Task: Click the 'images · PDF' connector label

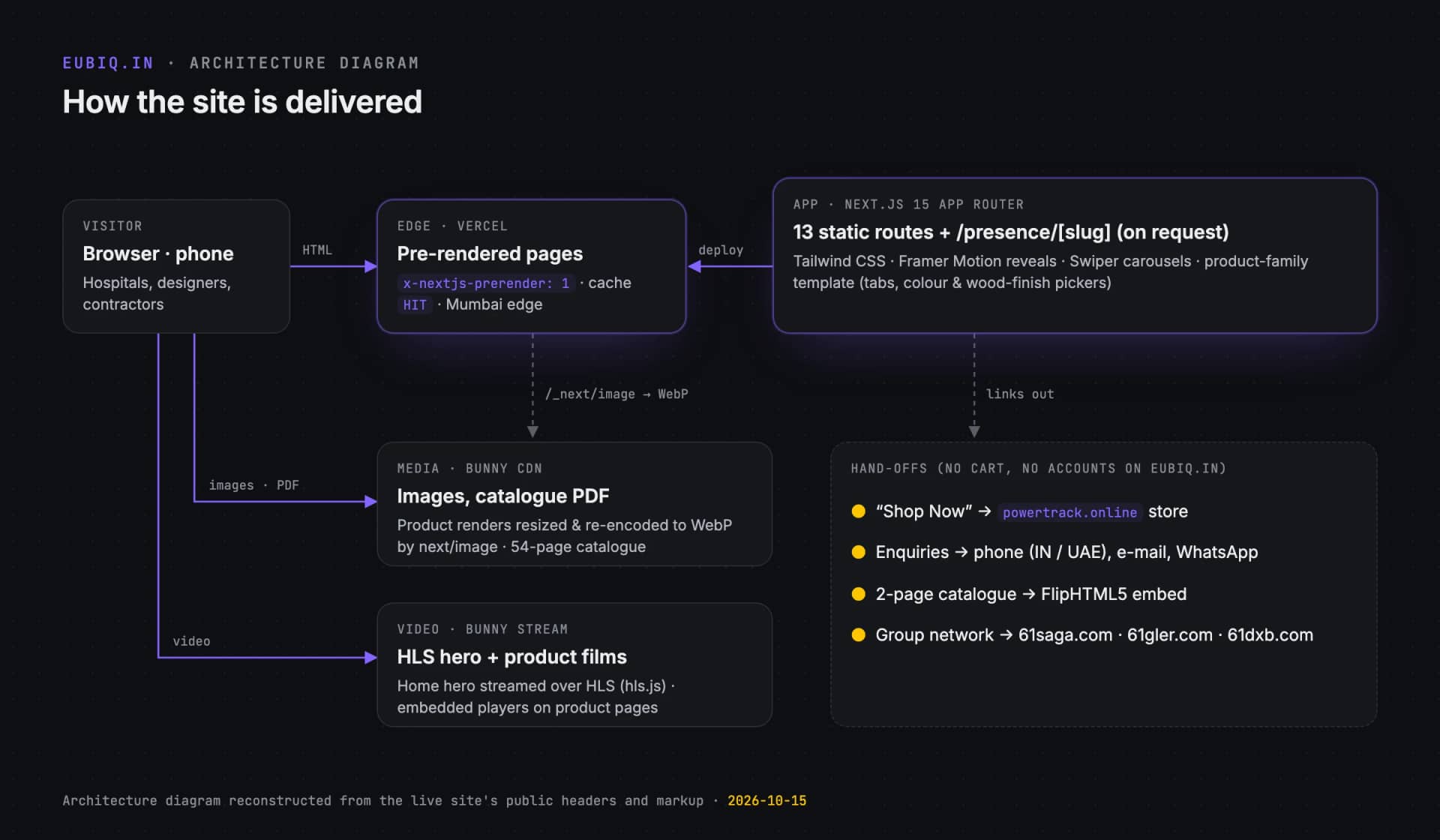Action: point(253,485)
